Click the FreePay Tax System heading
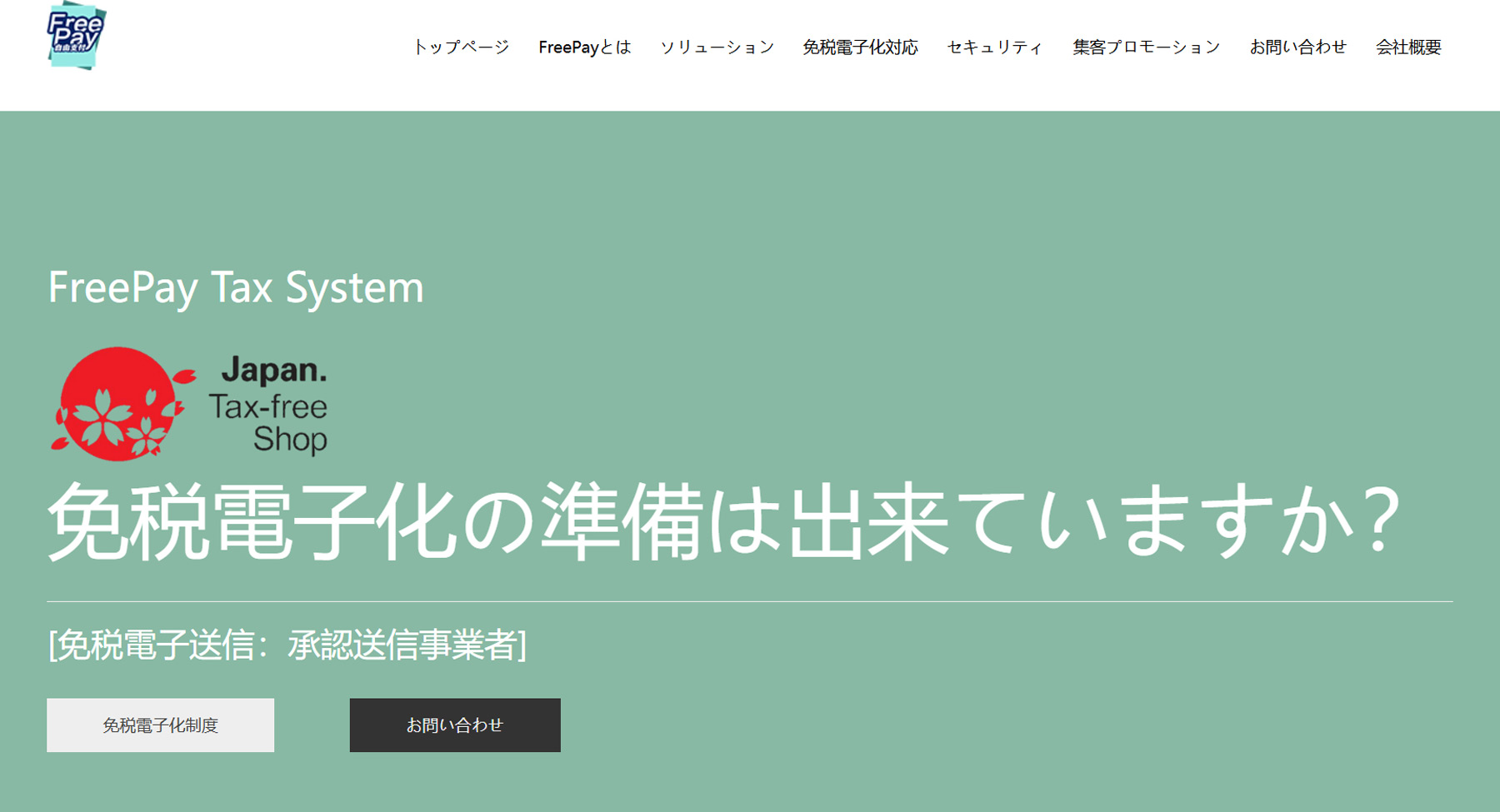The image size is (1500, 812). pos(236,288)
